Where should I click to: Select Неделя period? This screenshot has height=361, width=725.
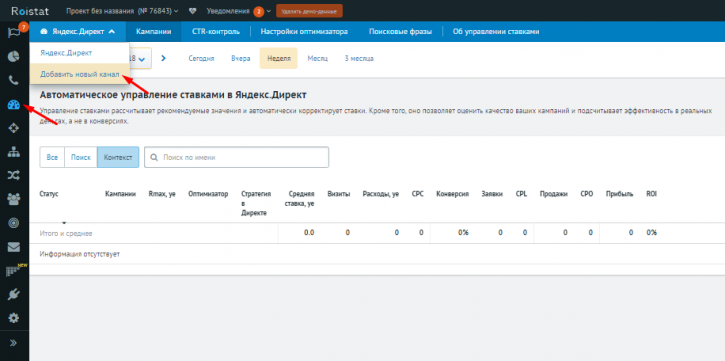[278, 59]
